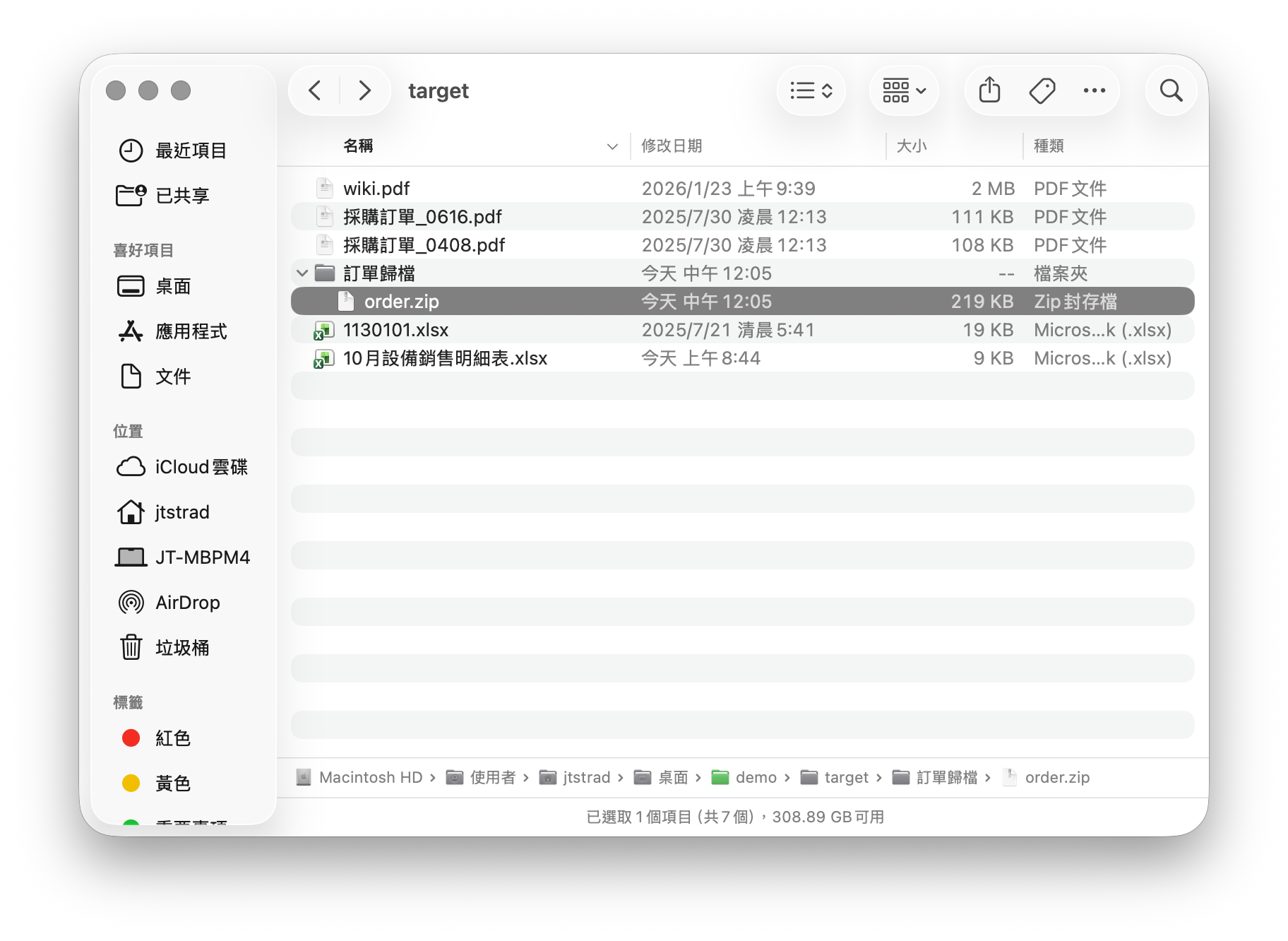The height and width of the screenshot is (941, 1288).
Task: Go forward with the right arrow
Action: click(x=364, y=90)
